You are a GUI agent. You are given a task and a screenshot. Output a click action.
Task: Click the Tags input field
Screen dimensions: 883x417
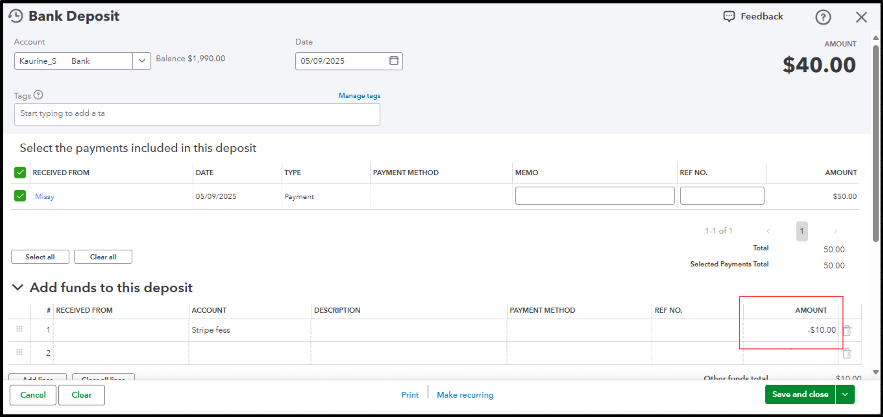click(197, 114)
